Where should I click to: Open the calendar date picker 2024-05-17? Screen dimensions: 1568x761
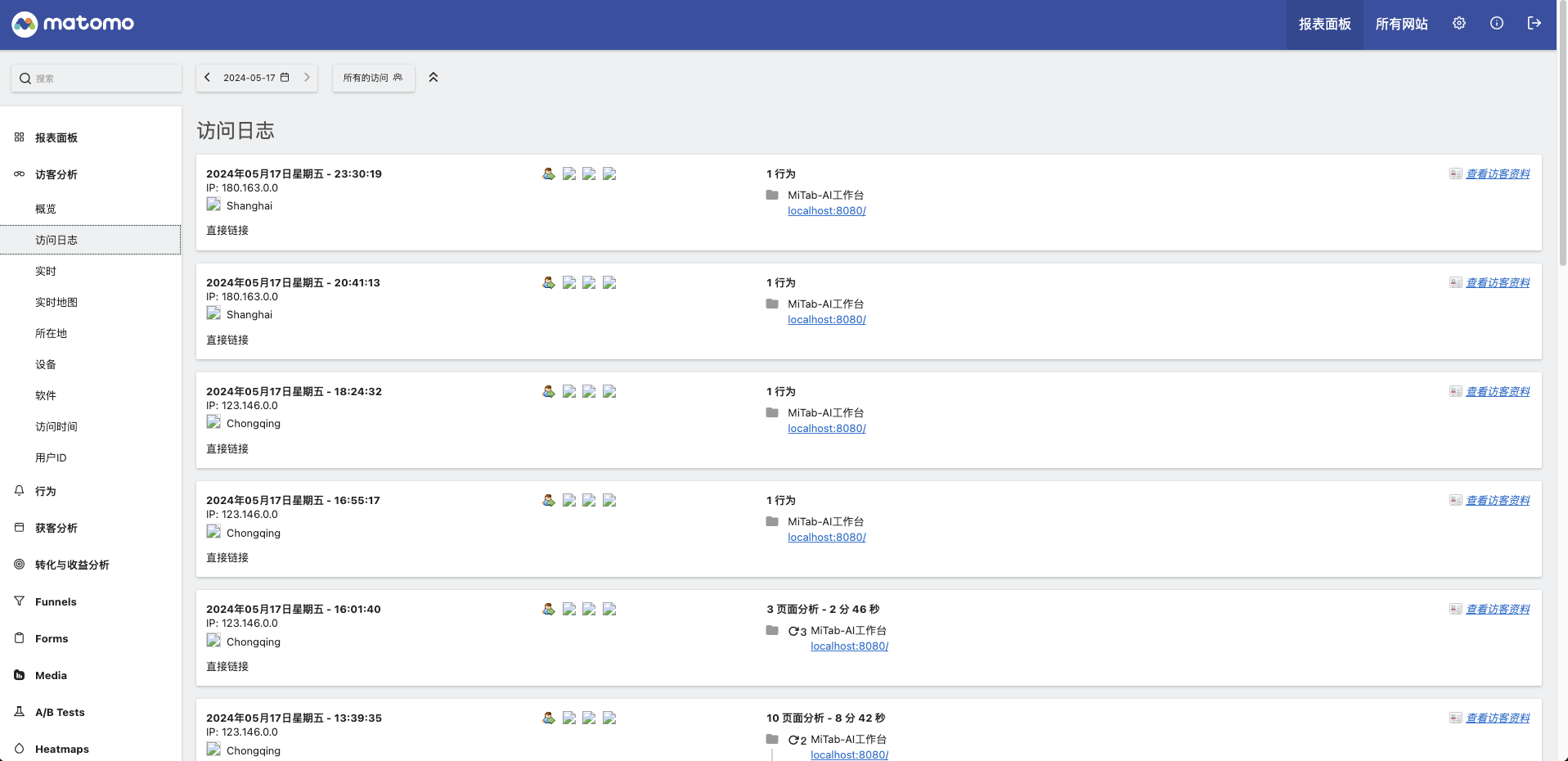257,78
